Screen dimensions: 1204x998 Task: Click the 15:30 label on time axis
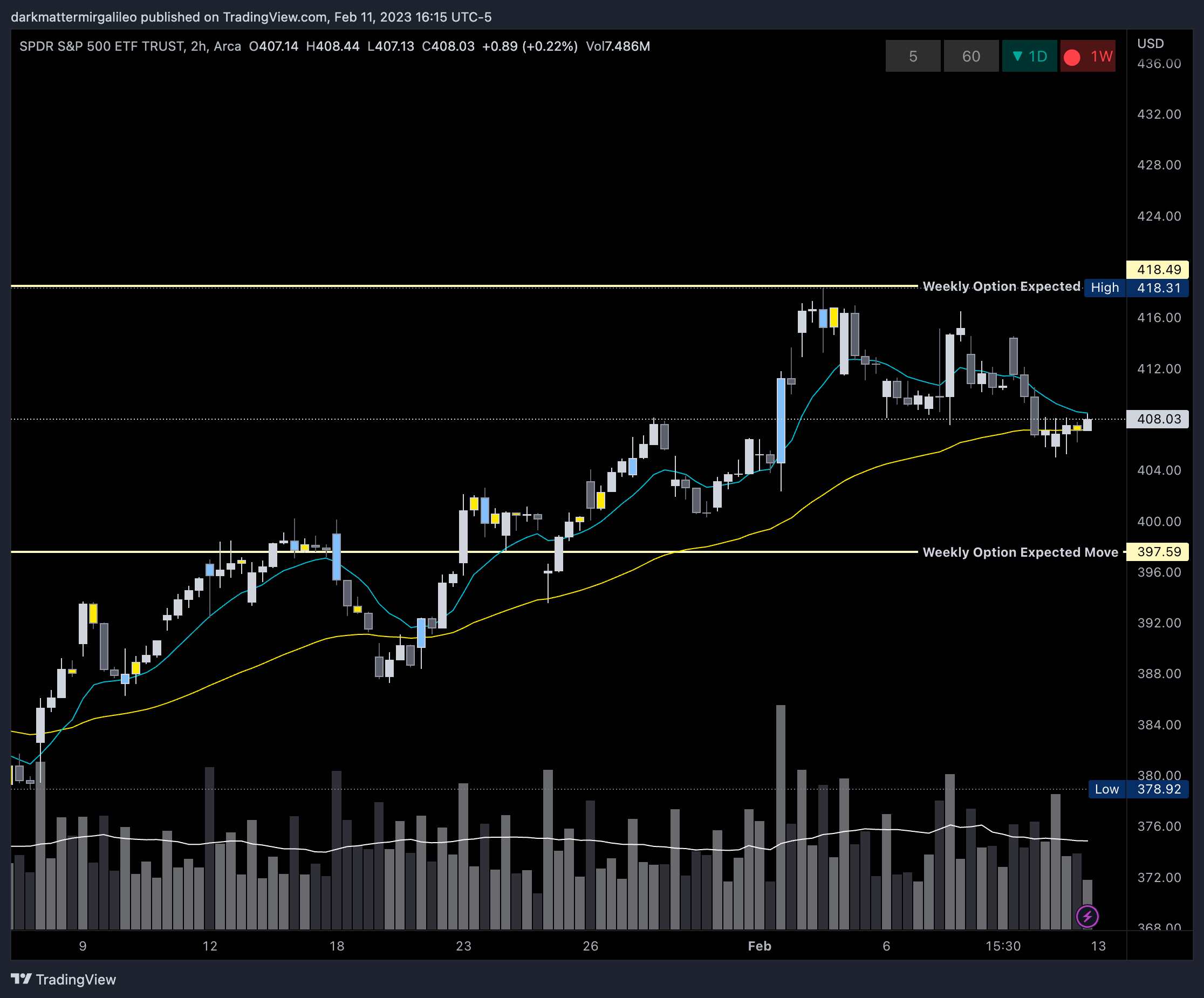tap(1003, 946)
